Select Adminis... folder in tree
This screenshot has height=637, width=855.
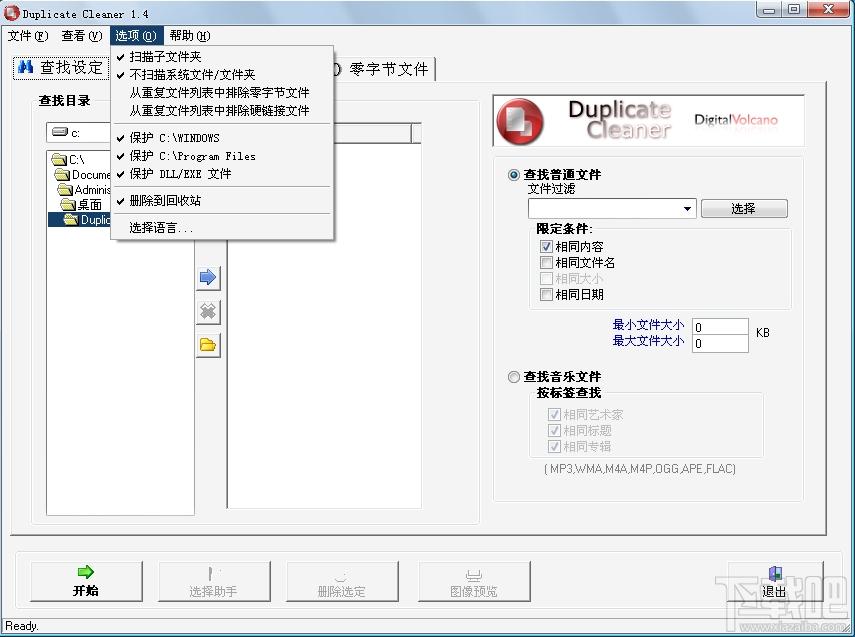click(84, 190)
